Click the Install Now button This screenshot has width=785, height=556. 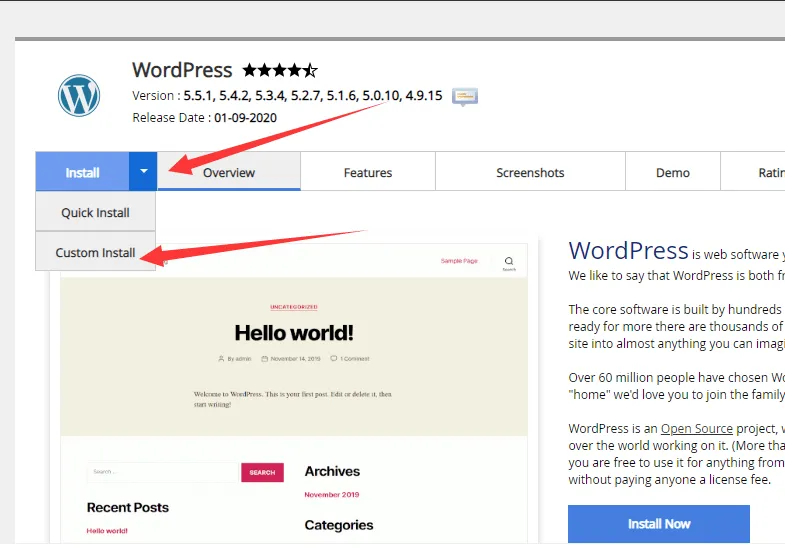coord(659,523)
